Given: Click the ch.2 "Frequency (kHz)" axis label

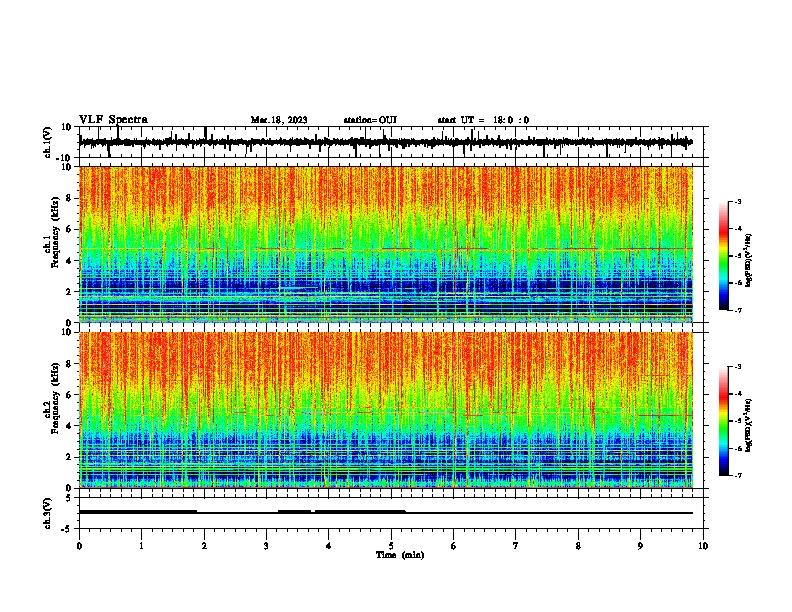Looking at the screenshot, I should point(55,398).
